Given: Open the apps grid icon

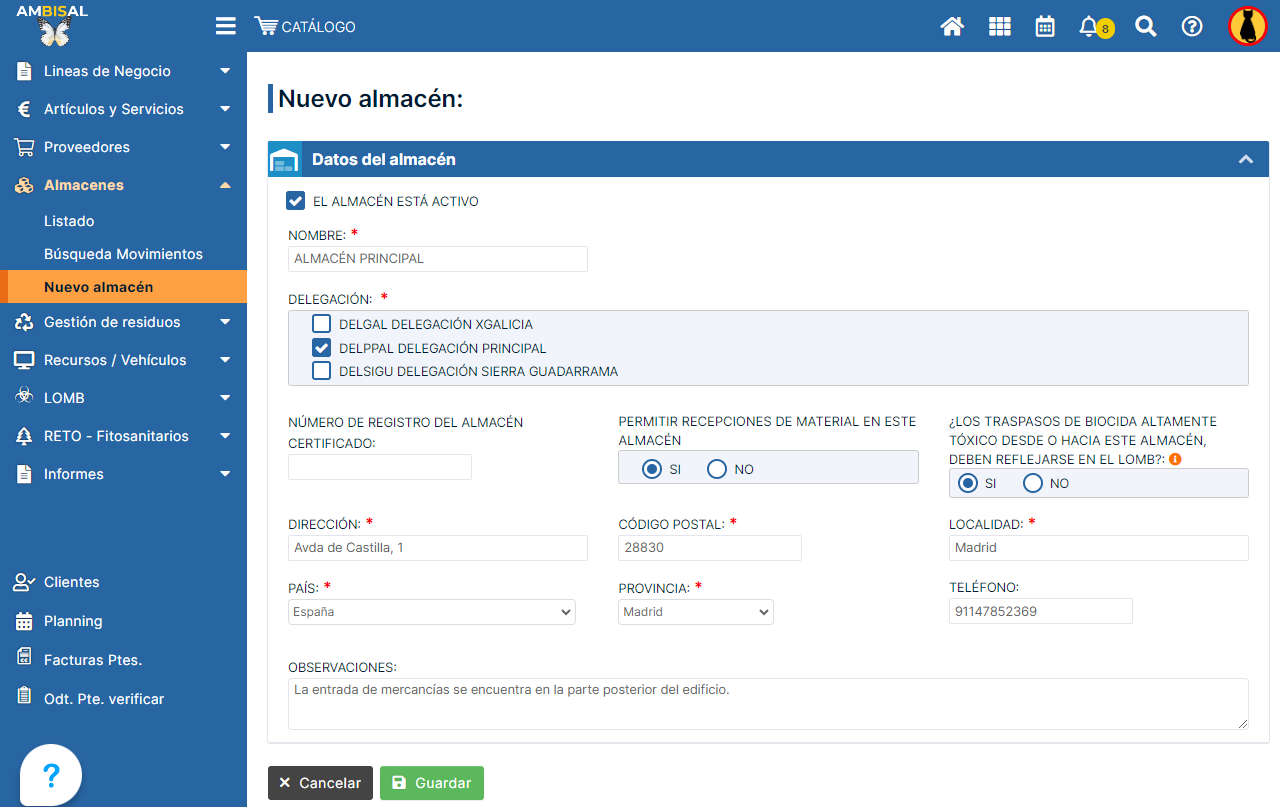Looking at the screenshot, I should 999,27.
